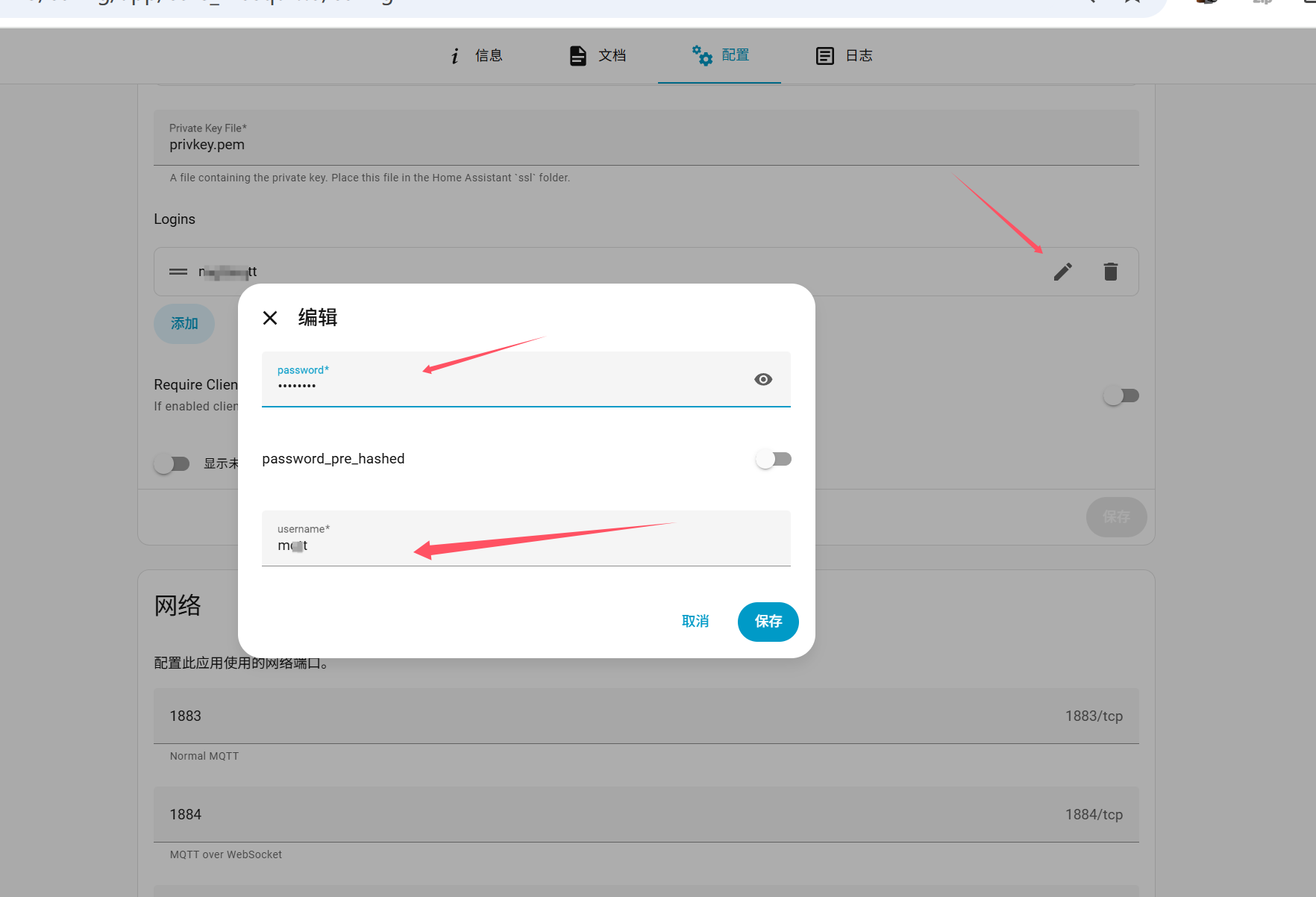Click the pencil edit icon for login
Viewport: 1316px width, 897px height.
[x=1062, y=272]
